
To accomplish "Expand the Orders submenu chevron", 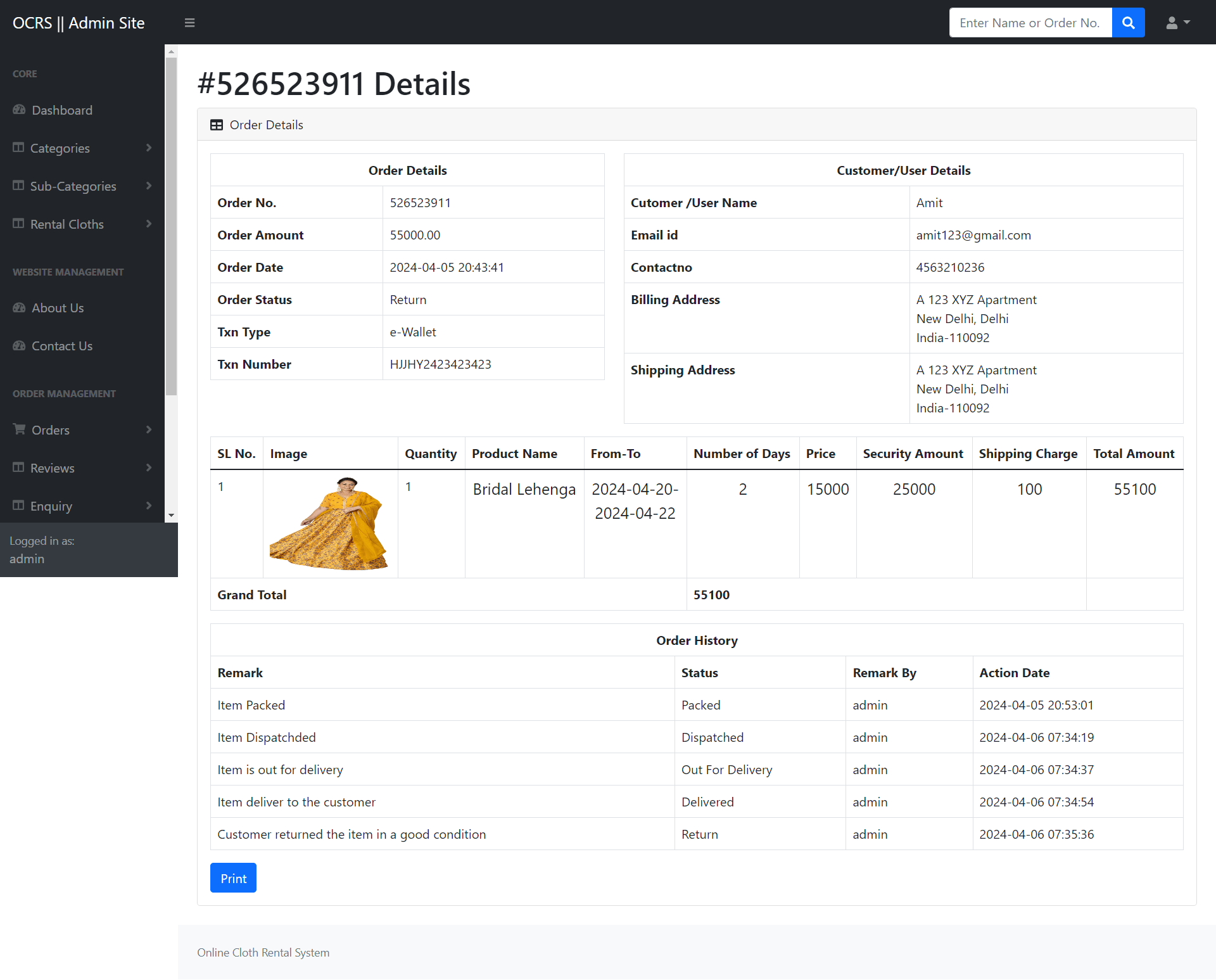I will point(149,430).
